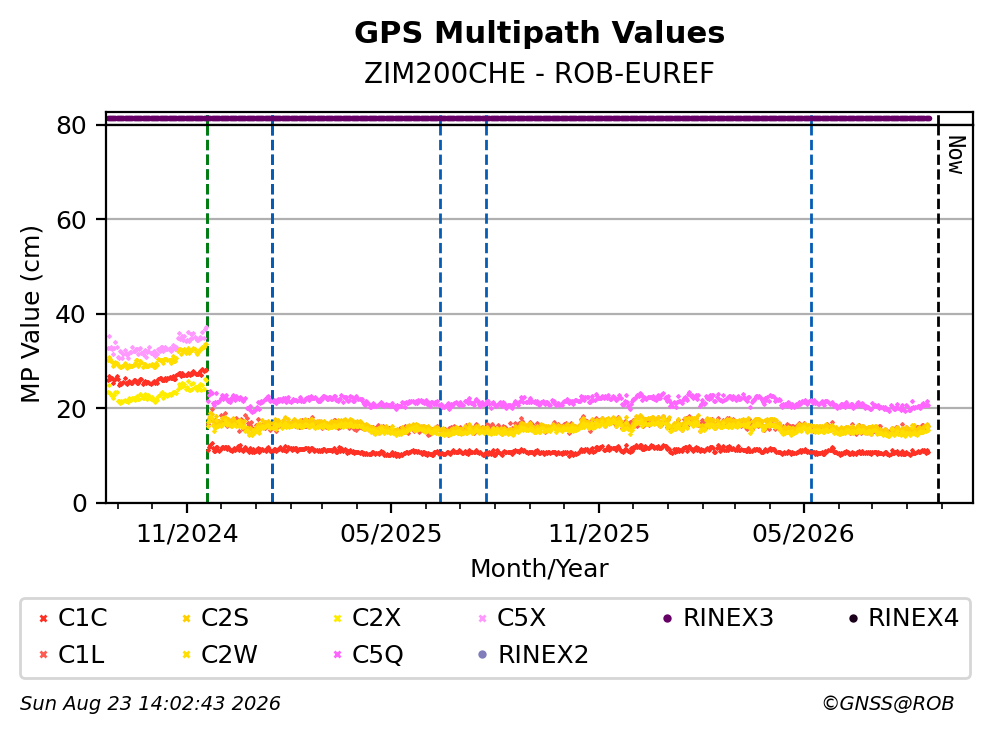The image size is (993, 734).
Task: Click the green dashed vertical line
Action: tap(208, 310)
